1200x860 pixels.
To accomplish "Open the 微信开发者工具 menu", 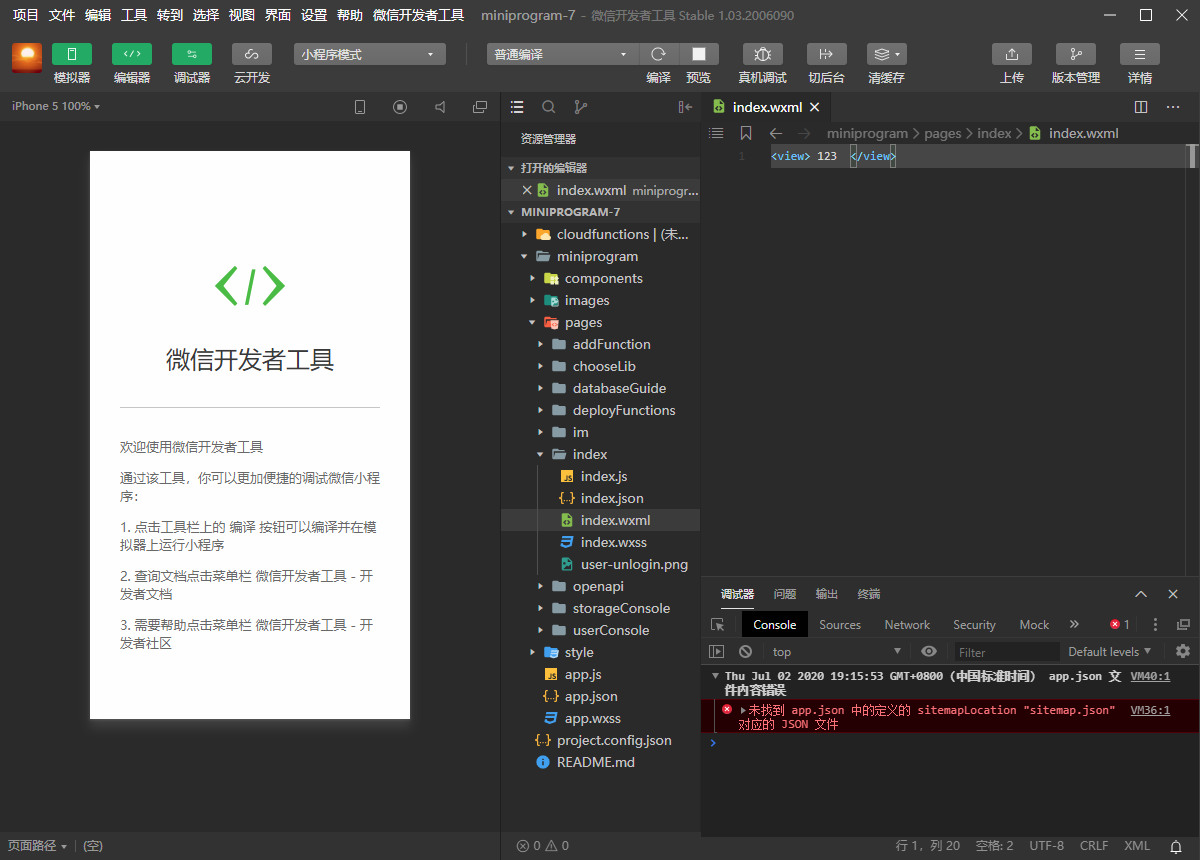I will pyautogui.click(x=418, y=15).
